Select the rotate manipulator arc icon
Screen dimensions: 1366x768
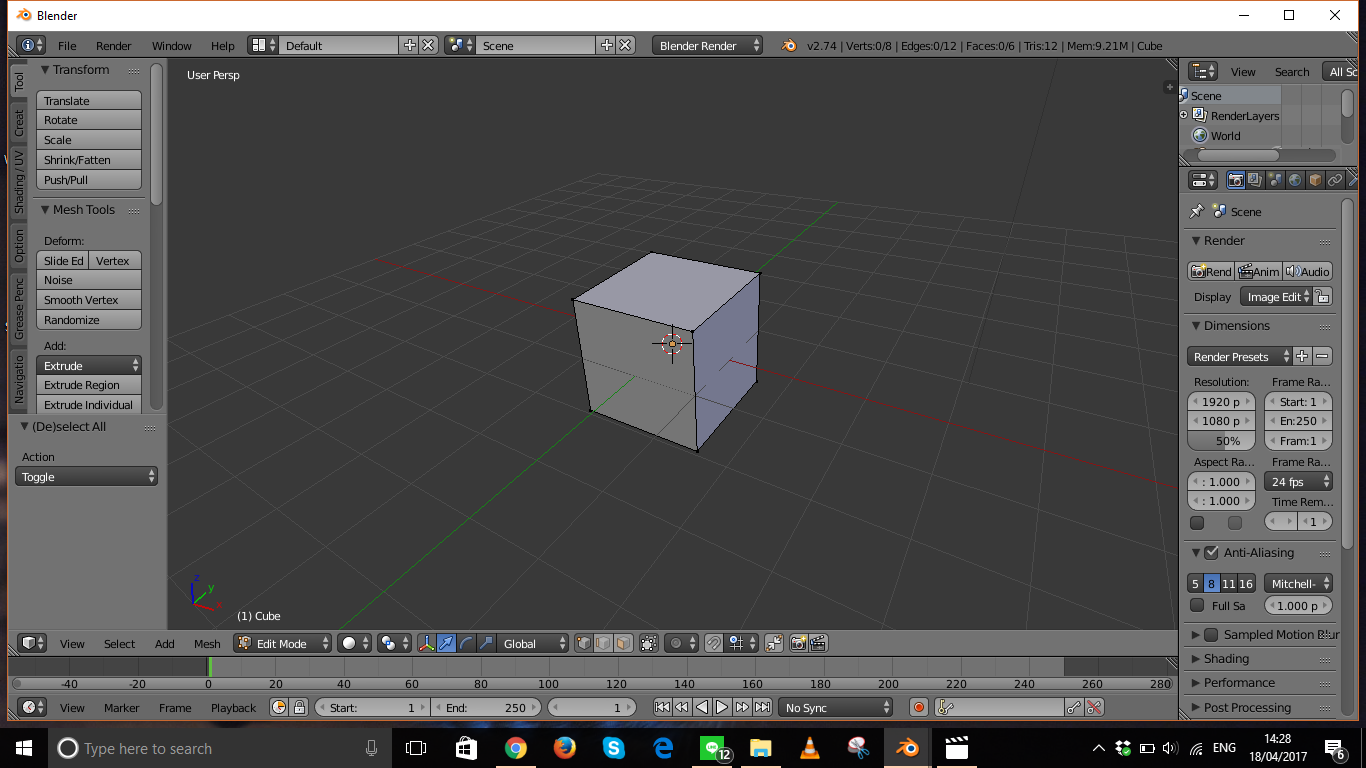click(x=466, y=643)
